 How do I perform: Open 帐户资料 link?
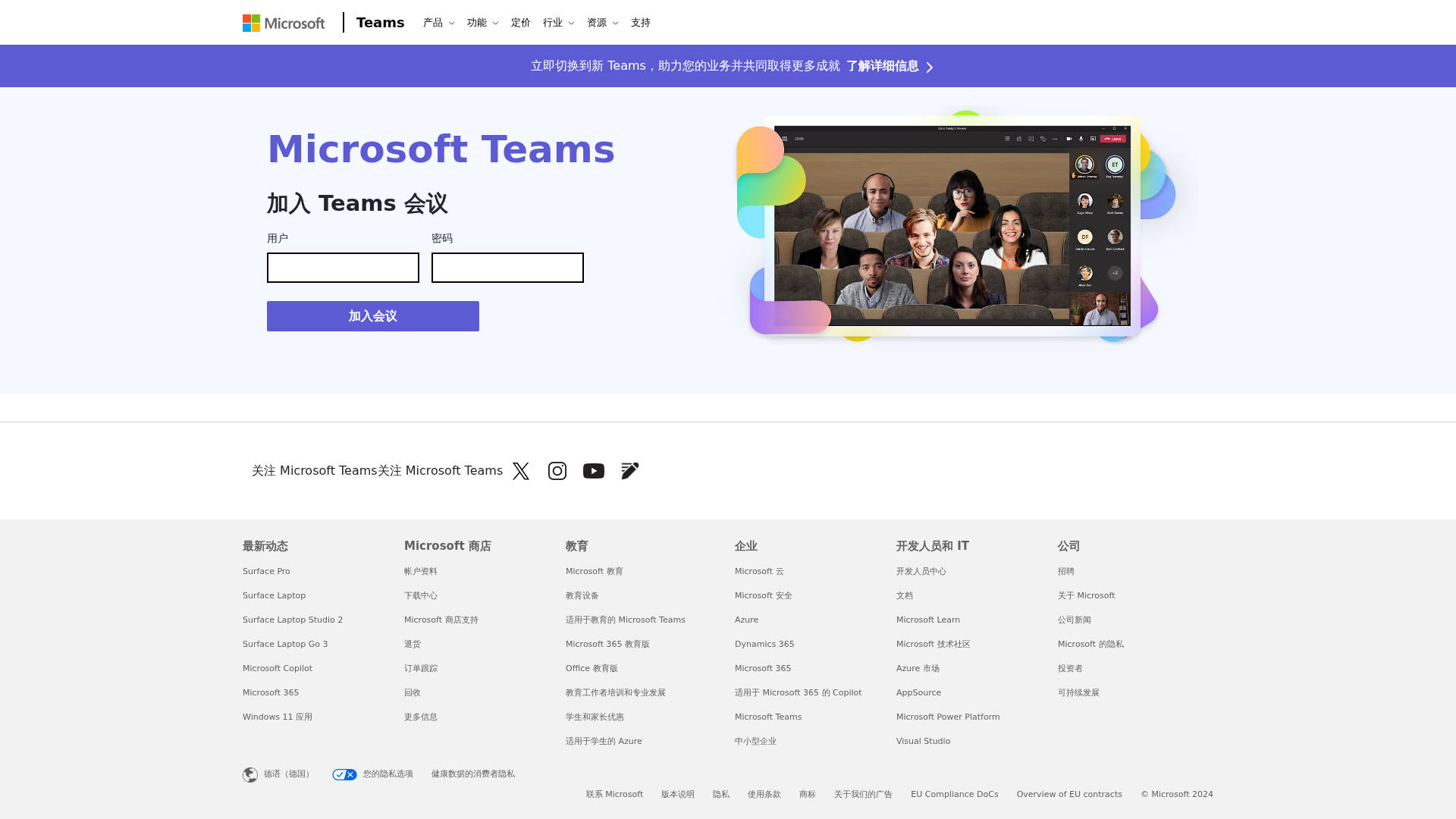coord(421,571)
